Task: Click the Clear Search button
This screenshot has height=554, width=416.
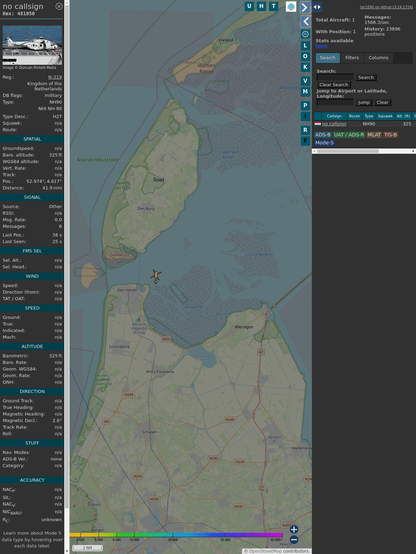Action: 334,85
